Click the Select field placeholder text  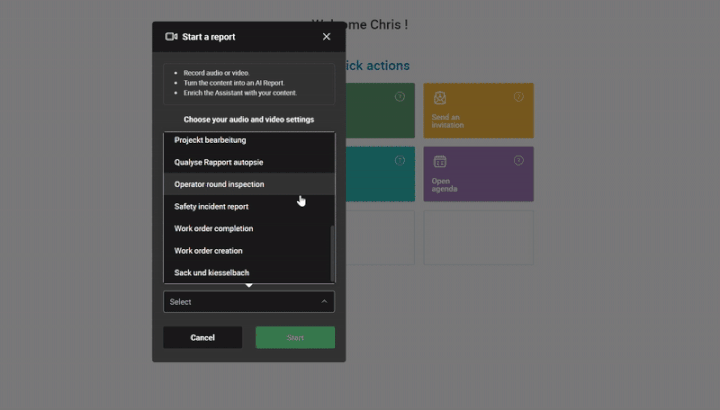(x=180, y=302)
